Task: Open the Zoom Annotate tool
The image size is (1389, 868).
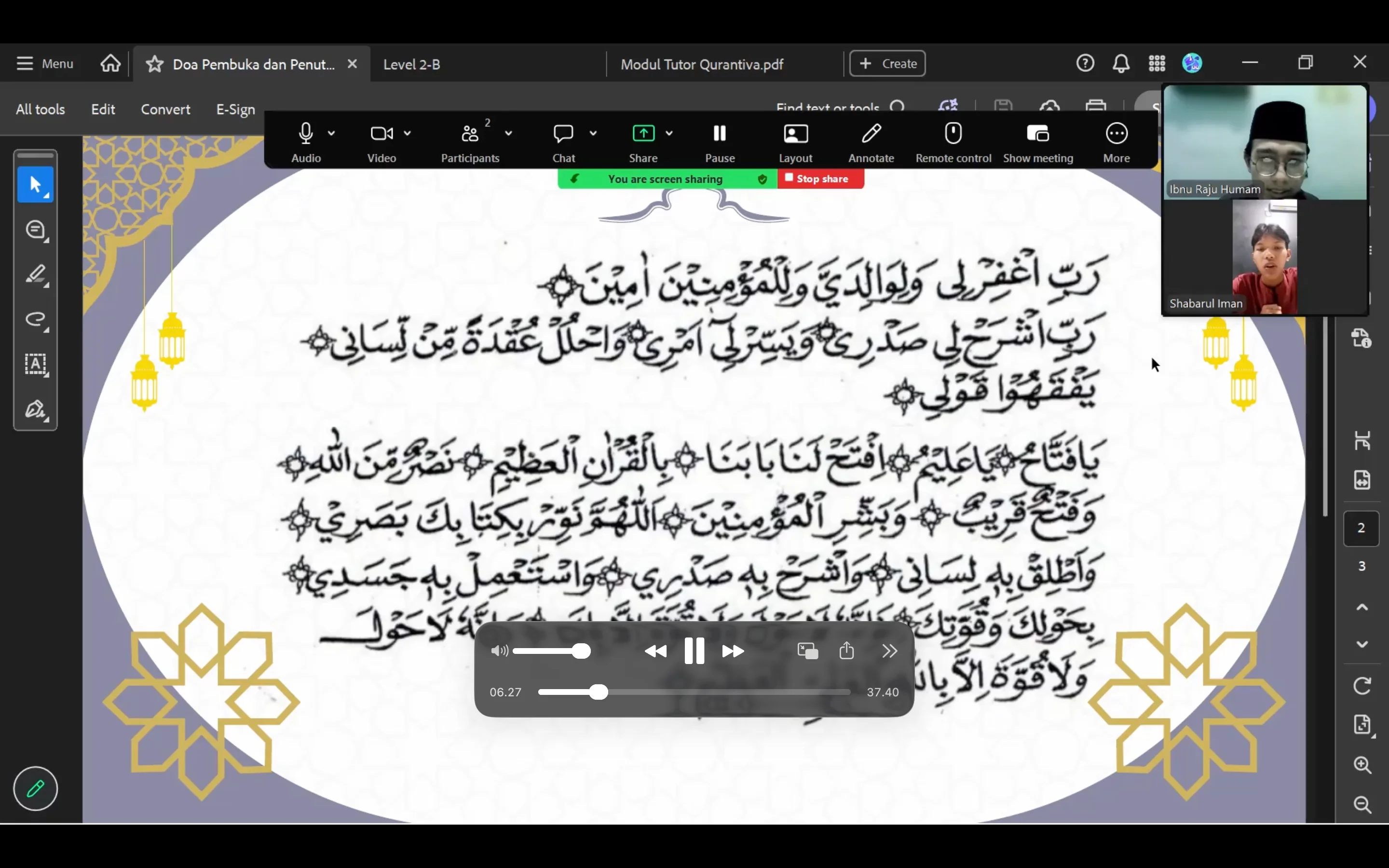Action: tap(871, 142)
